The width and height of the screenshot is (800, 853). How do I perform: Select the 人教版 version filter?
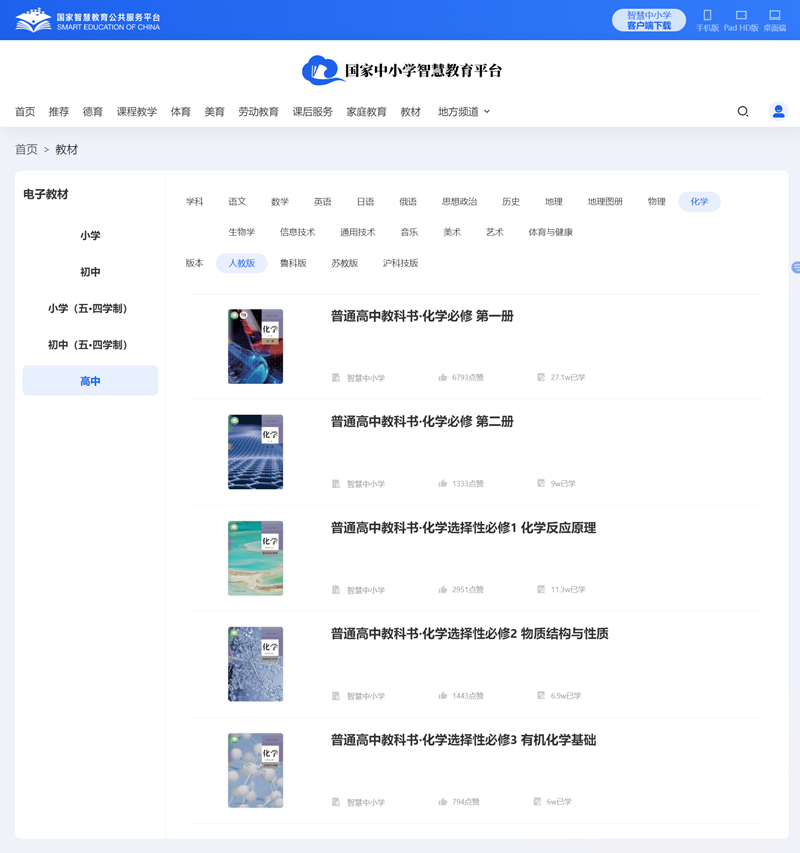pyautogui.click(x=240, y=263)
